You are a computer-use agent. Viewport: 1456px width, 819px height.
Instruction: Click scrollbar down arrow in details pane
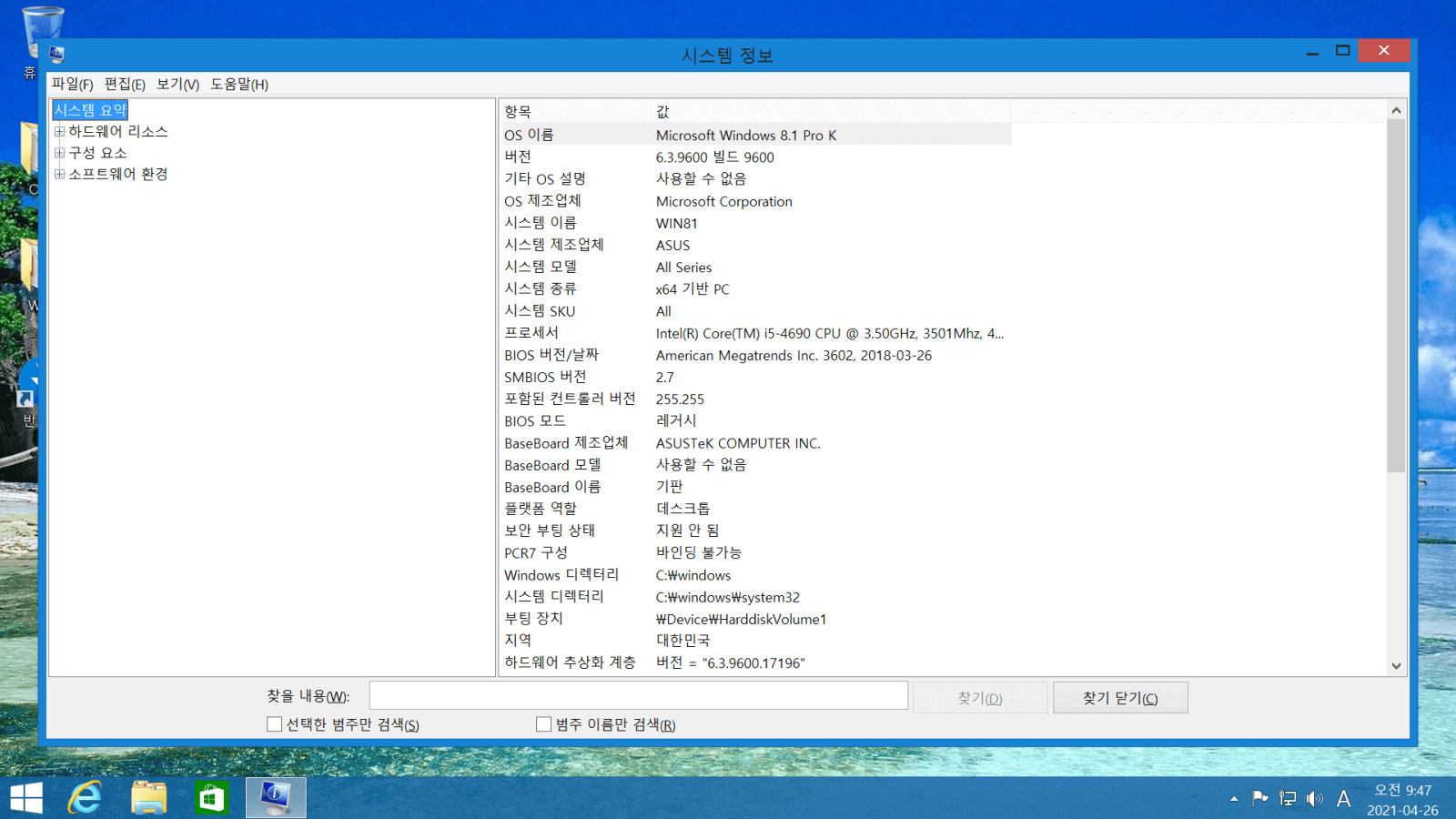[1396, 666]
